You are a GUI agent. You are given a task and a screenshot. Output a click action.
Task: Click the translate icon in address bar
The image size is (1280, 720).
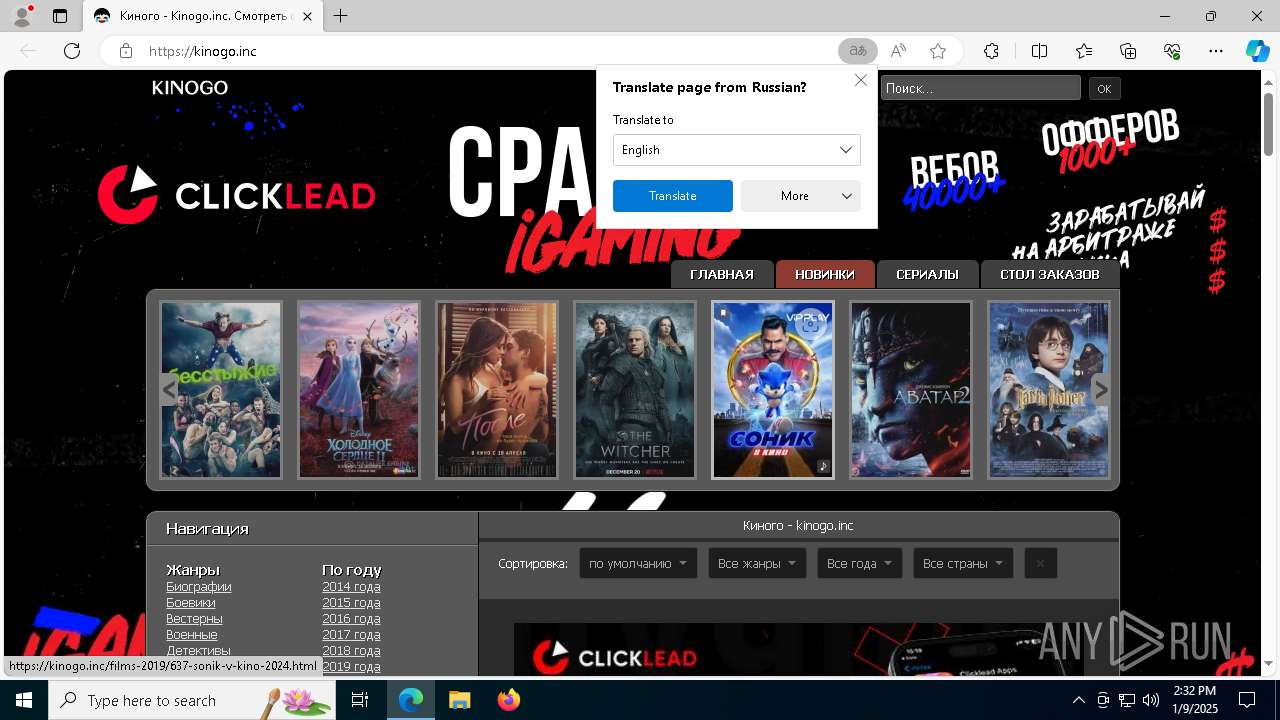tap(857, 51)
